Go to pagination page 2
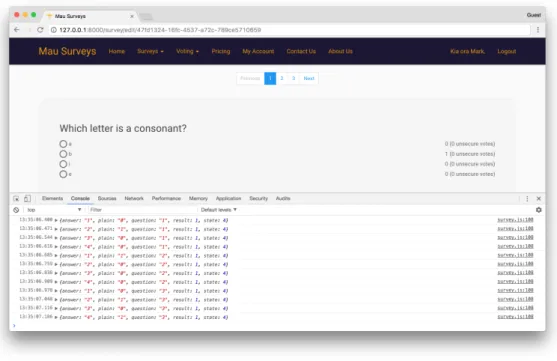This screenshot has height=361, width=557. (282, 79)
